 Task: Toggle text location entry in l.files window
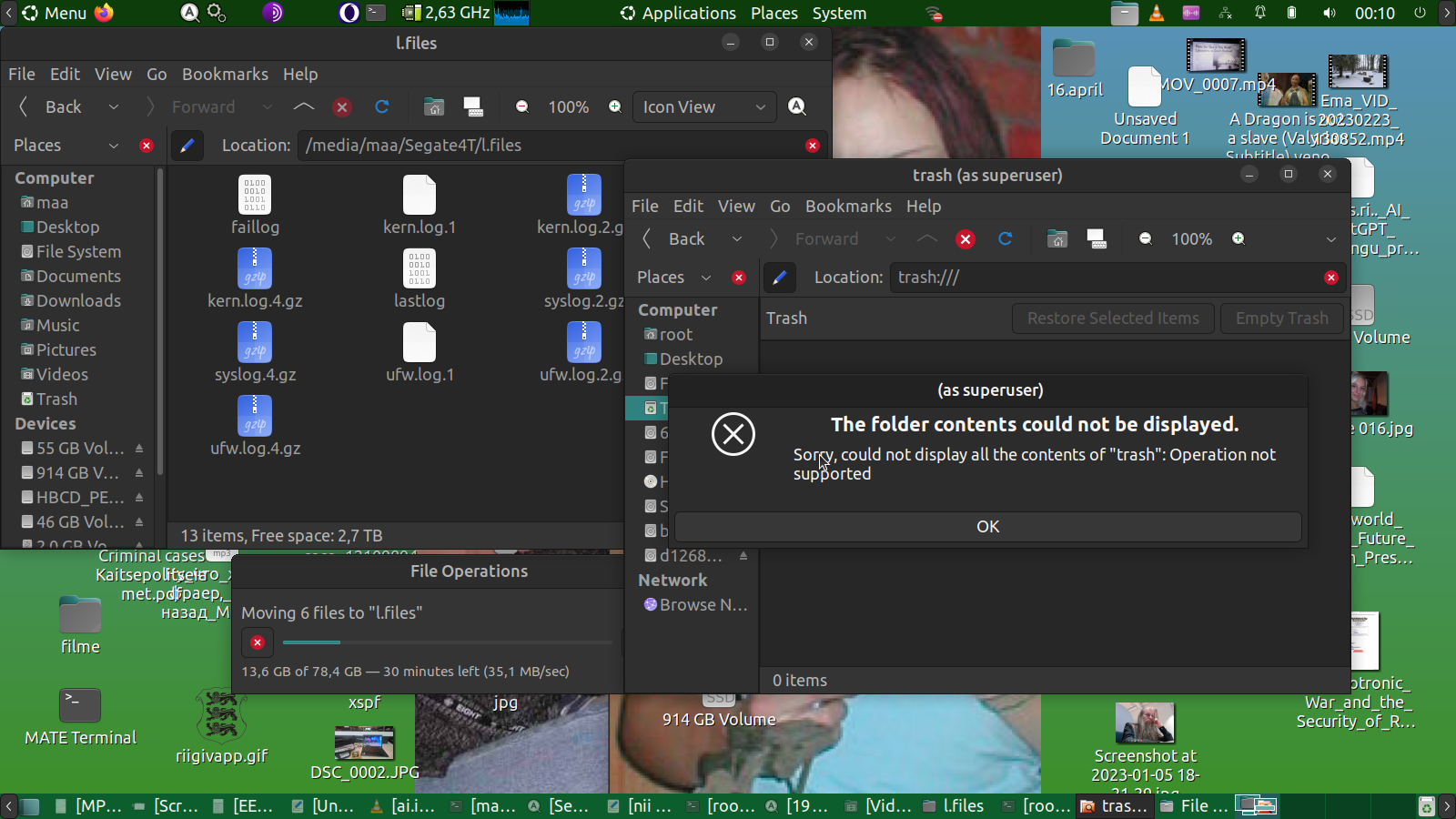coord(187,146)
